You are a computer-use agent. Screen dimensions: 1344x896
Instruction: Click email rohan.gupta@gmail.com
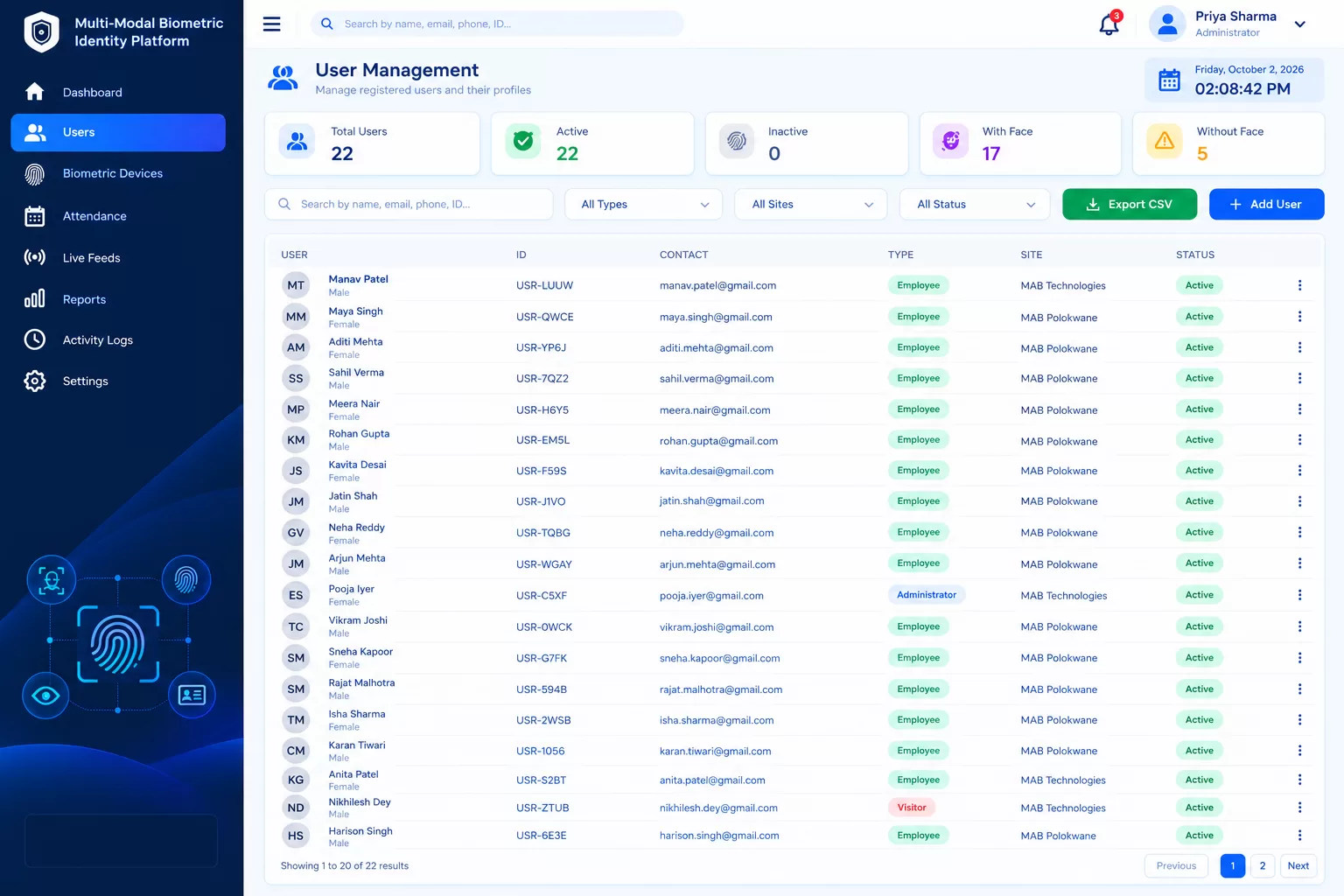718,441
